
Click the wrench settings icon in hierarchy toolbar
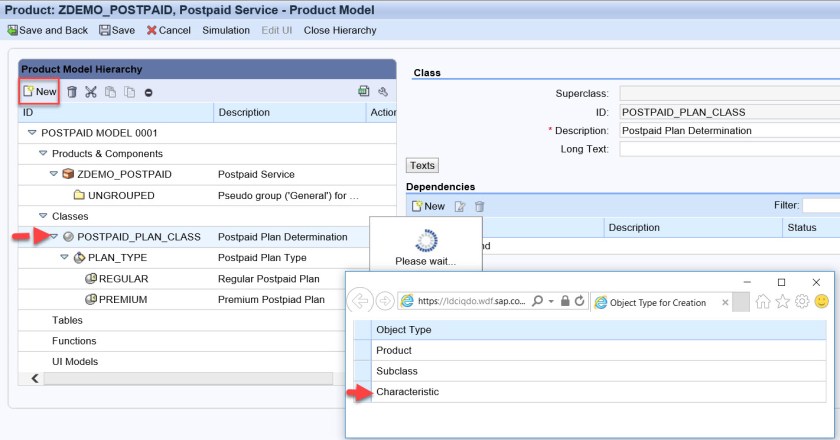pyautogui.click(x=382, y=92)
